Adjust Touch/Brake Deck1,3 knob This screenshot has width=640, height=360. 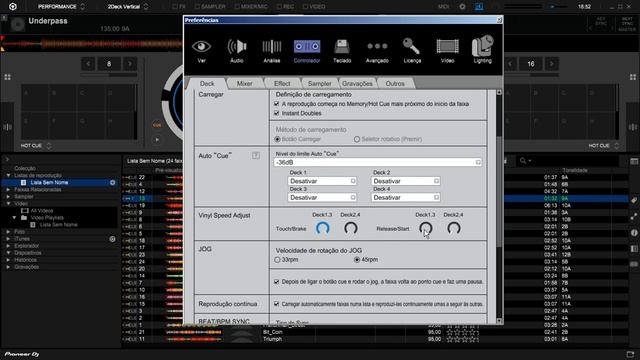(x=322, y=228)
